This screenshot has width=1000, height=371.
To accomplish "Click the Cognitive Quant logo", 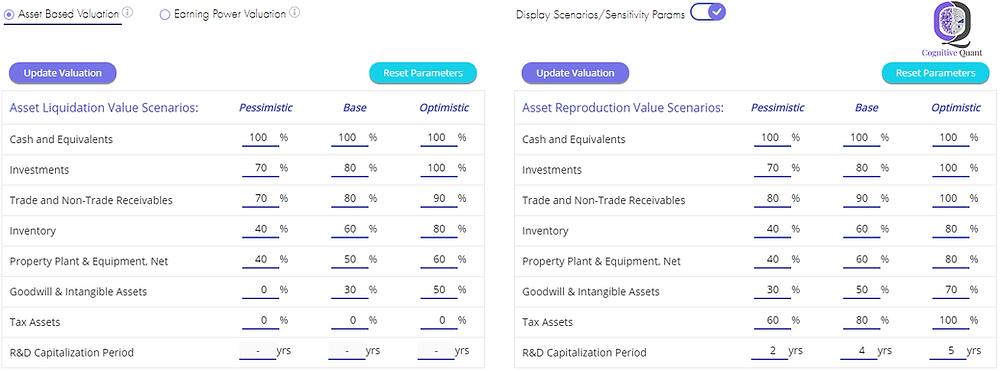I will tap(951, 31).
